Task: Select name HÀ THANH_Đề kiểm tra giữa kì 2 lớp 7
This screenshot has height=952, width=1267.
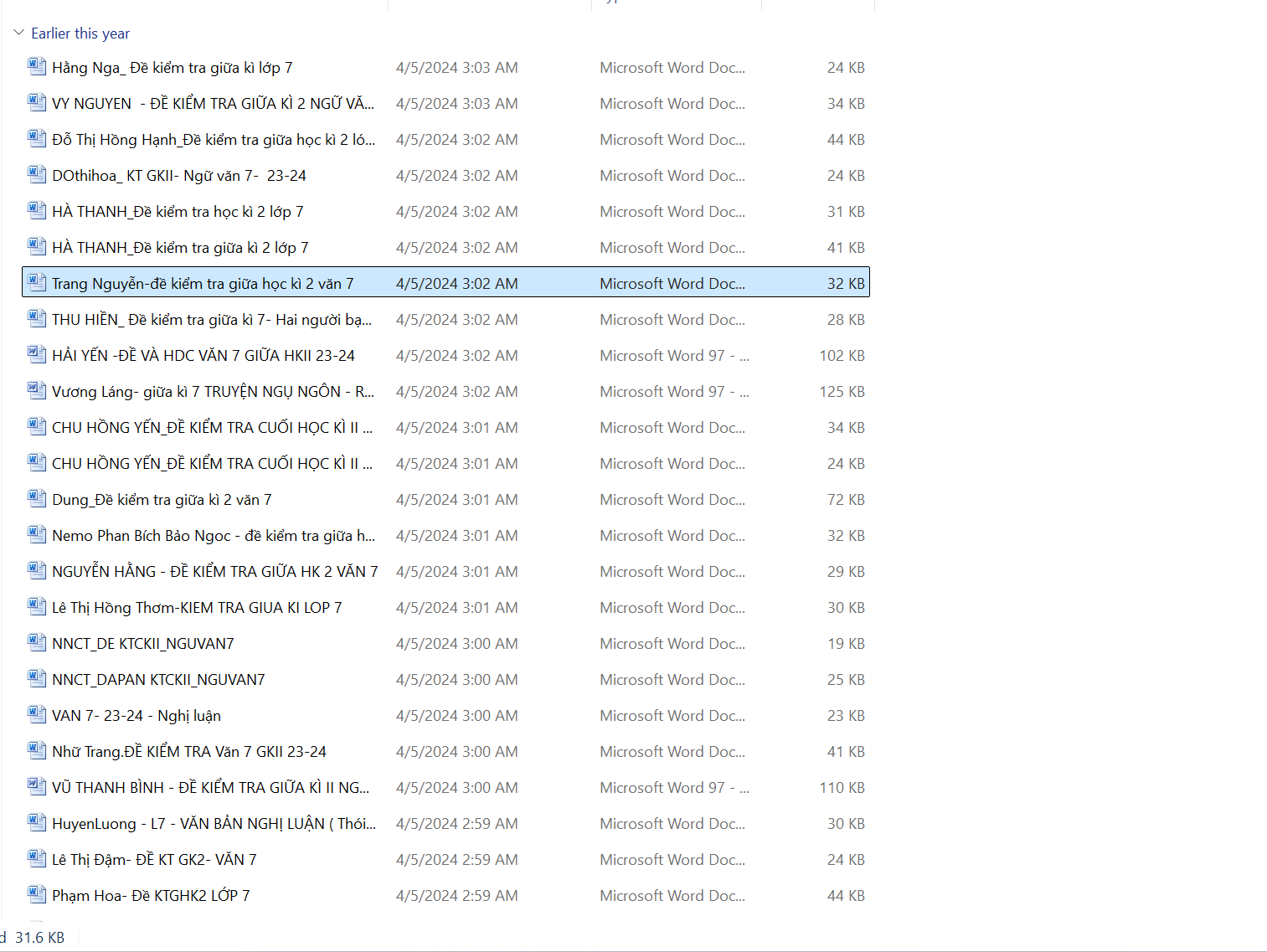Action: 180,248
